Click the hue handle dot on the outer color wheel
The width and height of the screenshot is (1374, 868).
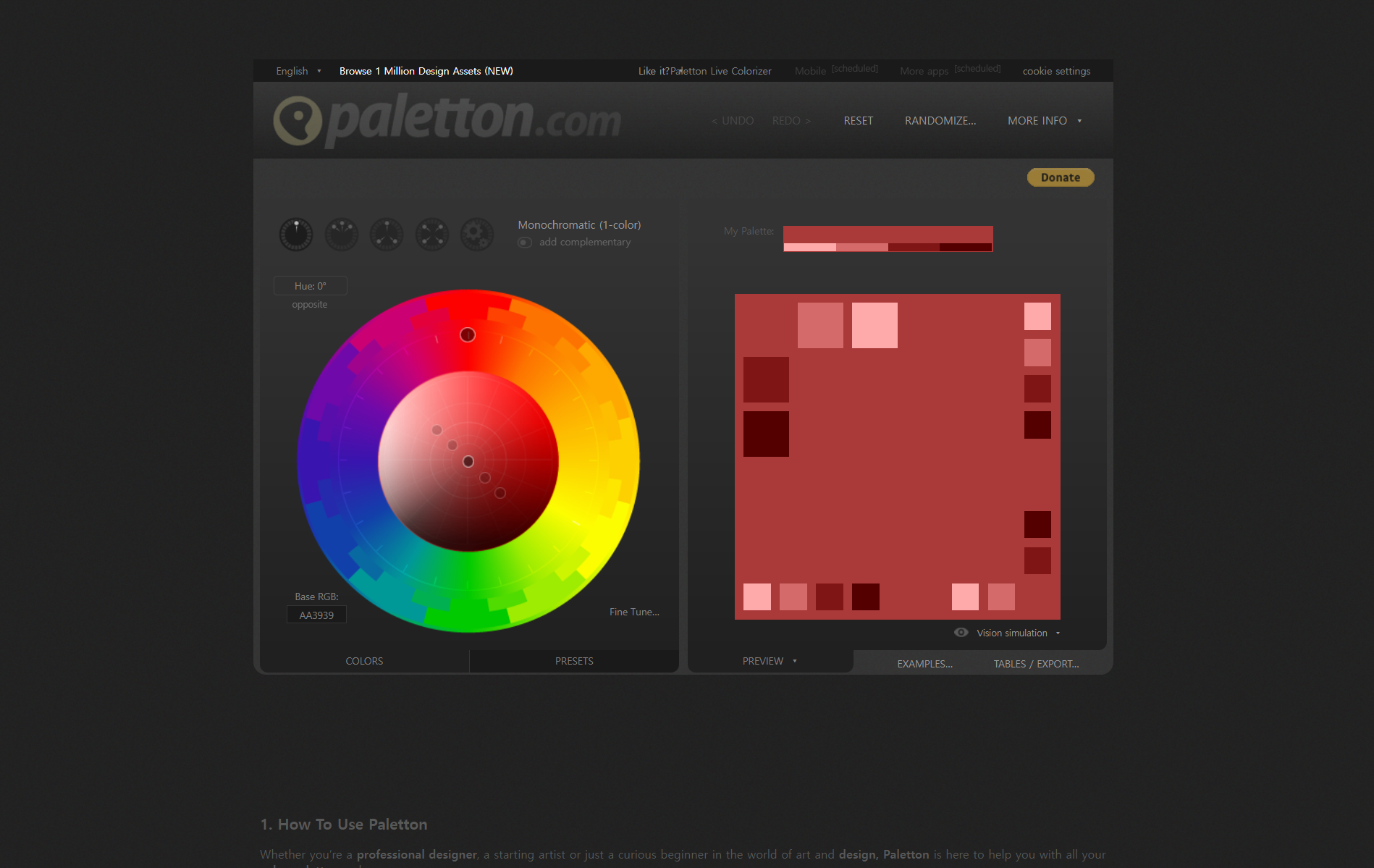point(468,334)
